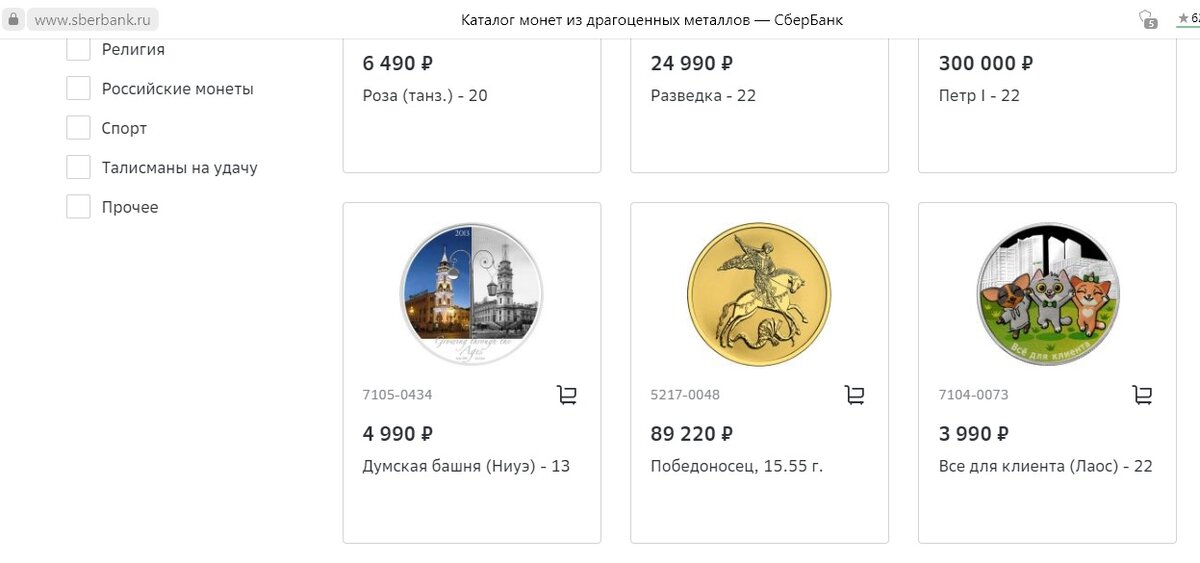Open the Петр I - 22 product link
This screenshot has width=1200, height=563.
(x=979, y=96)
